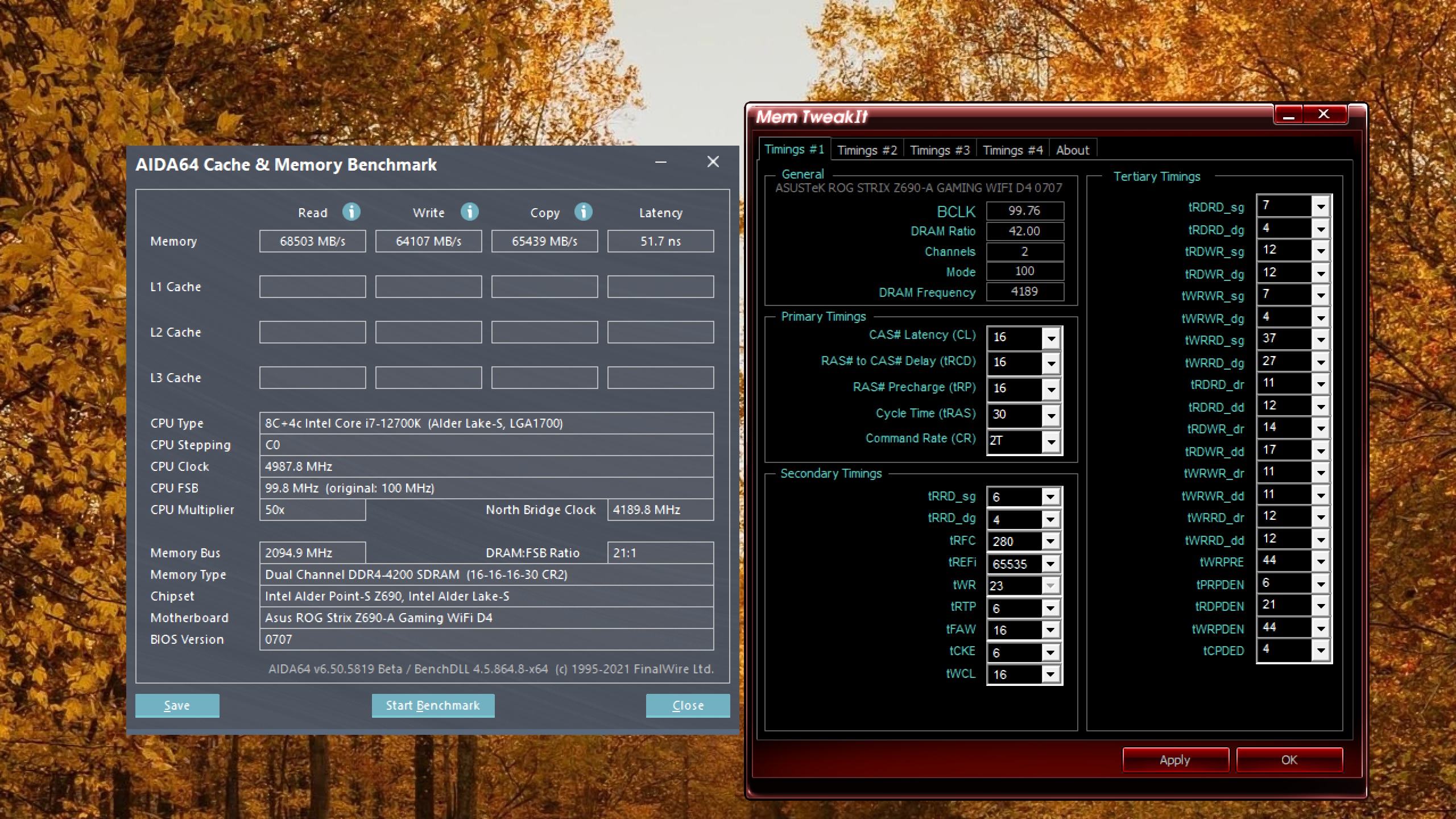
Task: Switch to the Timings #2 tab
Action: (x=867, y=150)
